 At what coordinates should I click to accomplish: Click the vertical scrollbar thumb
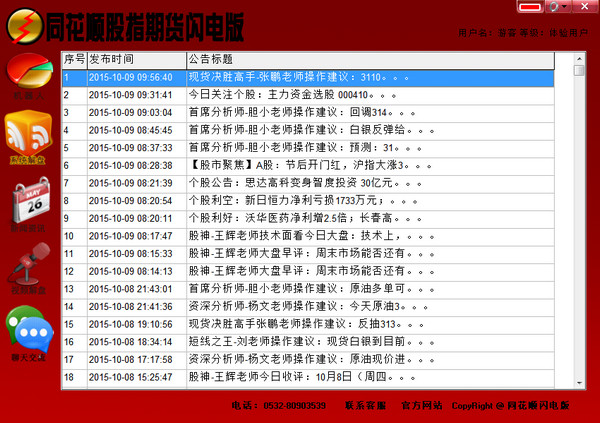[x=579, y=70]
